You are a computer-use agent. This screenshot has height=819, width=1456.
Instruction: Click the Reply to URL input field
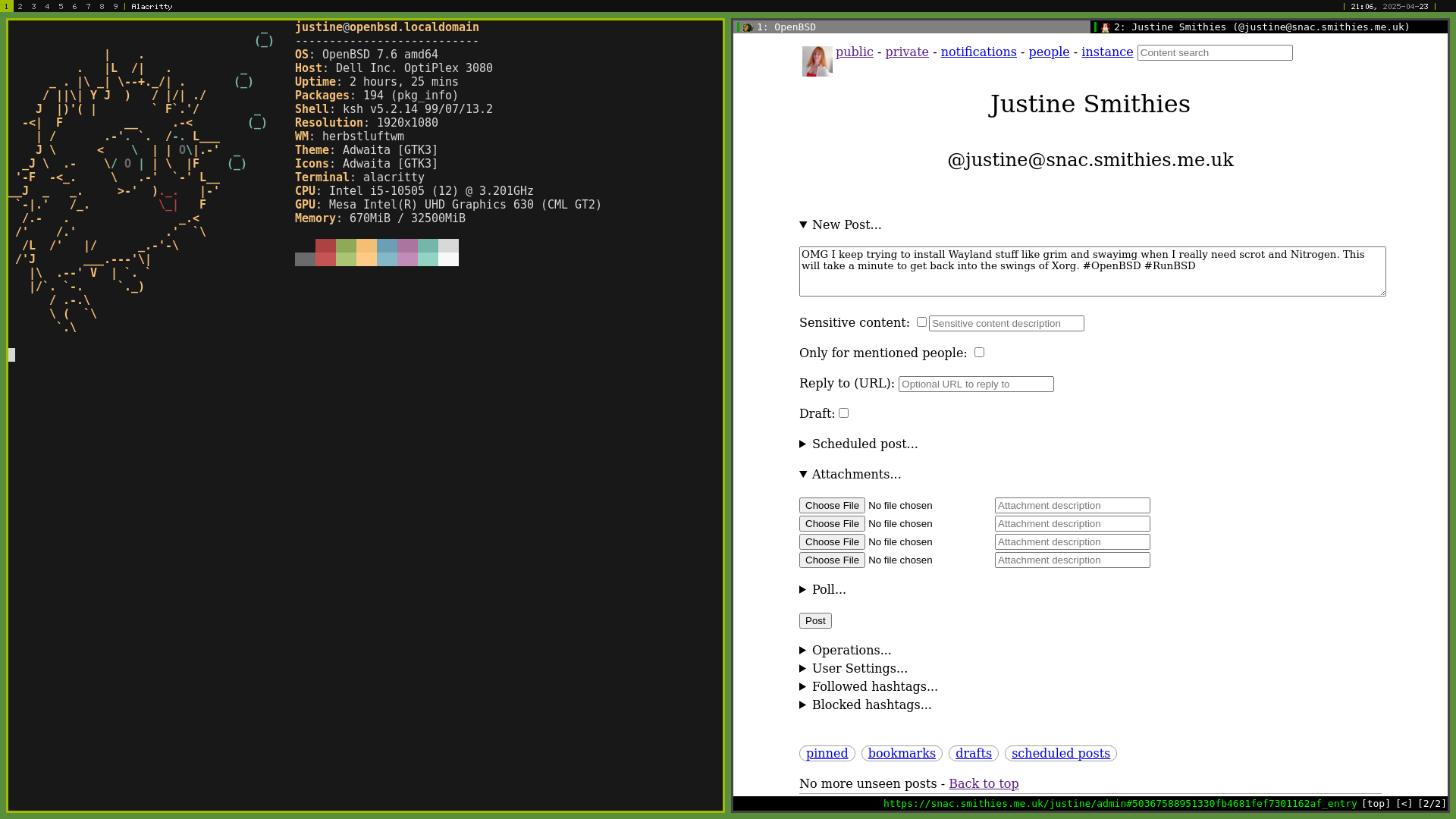976,384
